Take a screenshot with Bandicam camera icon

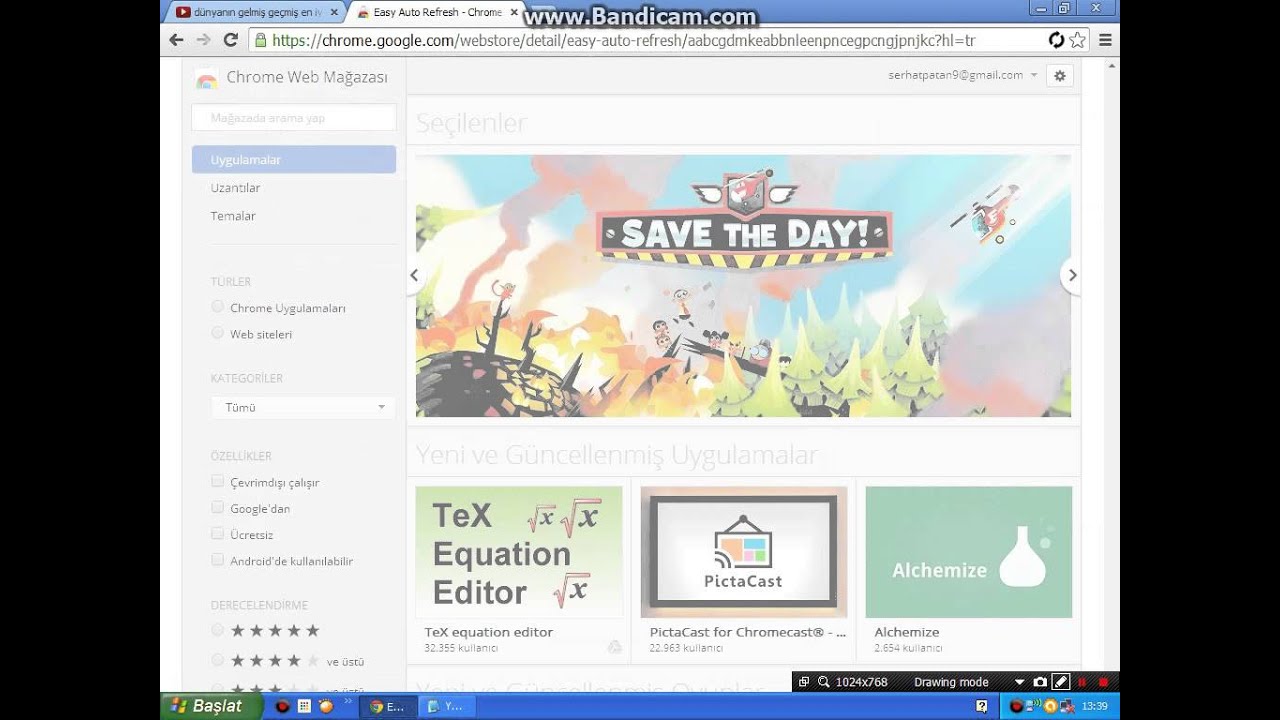[x=1040, y=682]
